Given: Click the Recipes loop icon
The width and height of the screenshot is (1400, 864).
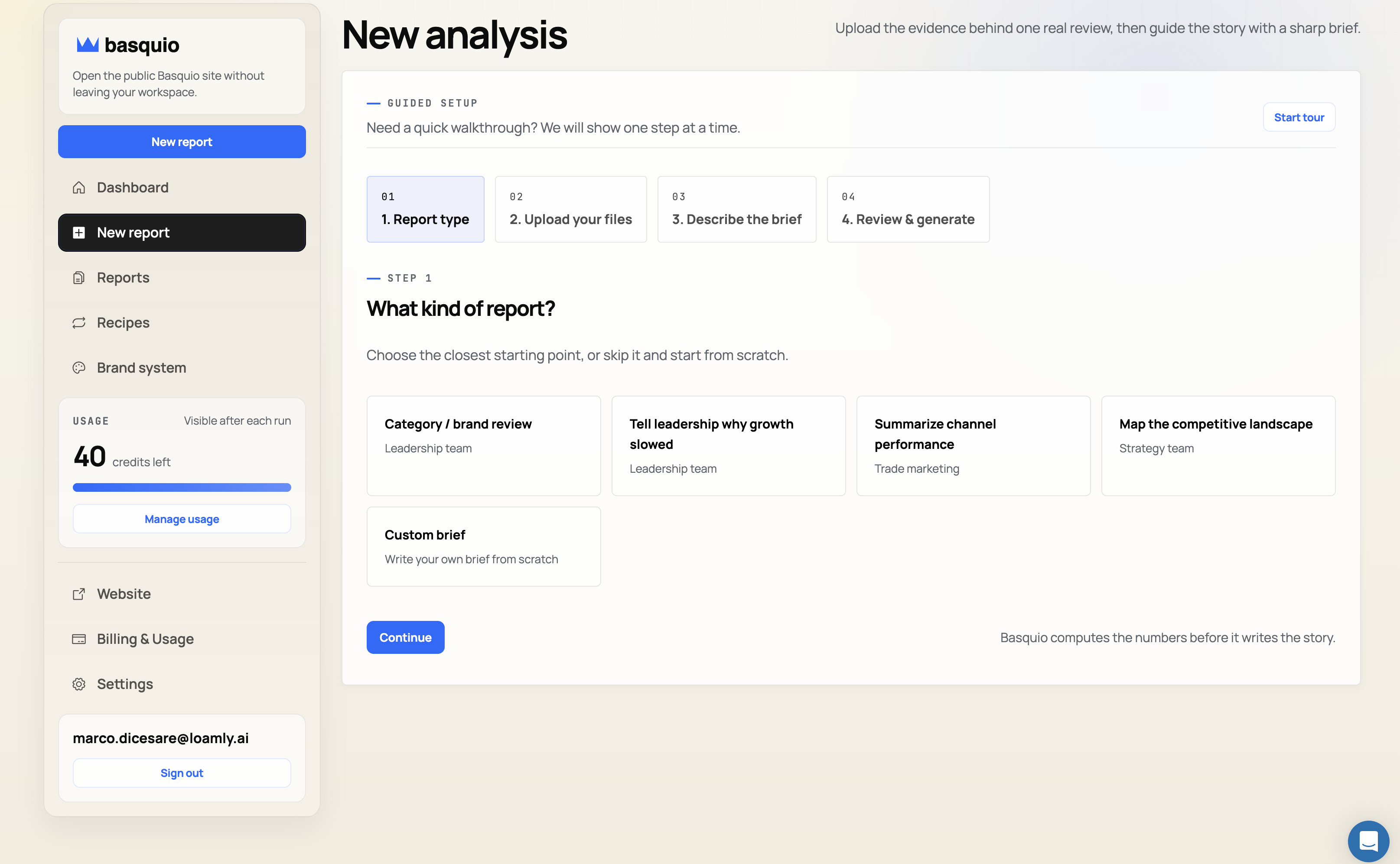Looking at the screenshot, I should [x=79, y=323].
